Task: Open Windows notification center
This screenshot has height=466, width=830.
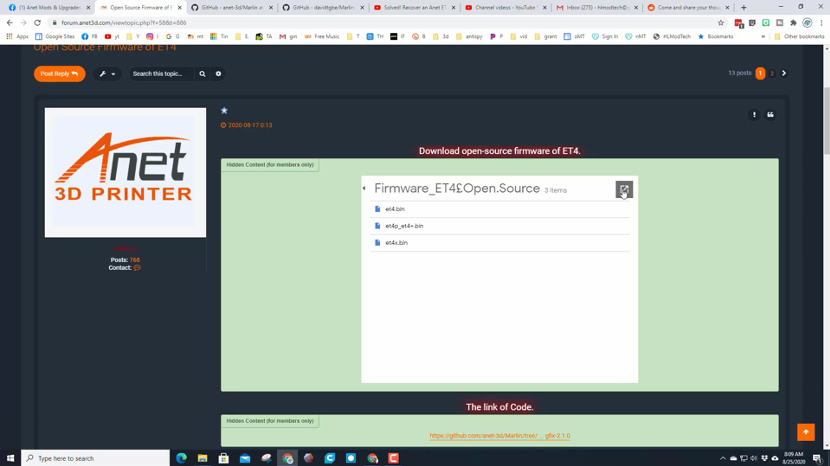Action: click(x=817, y=458)
